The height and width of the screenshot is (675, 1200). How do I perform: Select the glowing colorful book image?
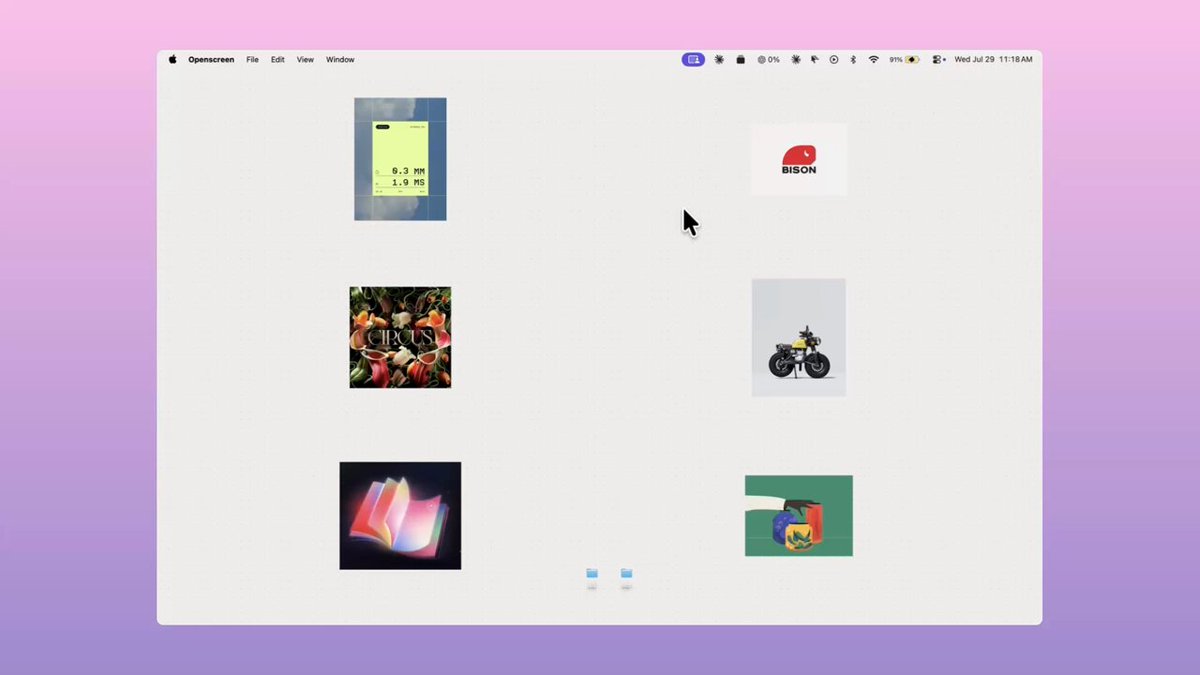click(400, 516)
